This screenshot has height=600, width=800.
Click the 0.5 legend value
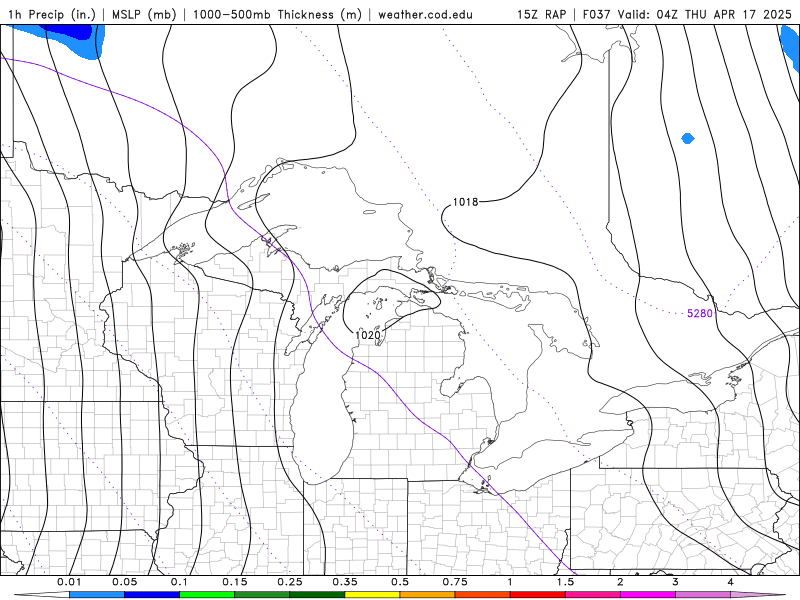tap(400, 582)
